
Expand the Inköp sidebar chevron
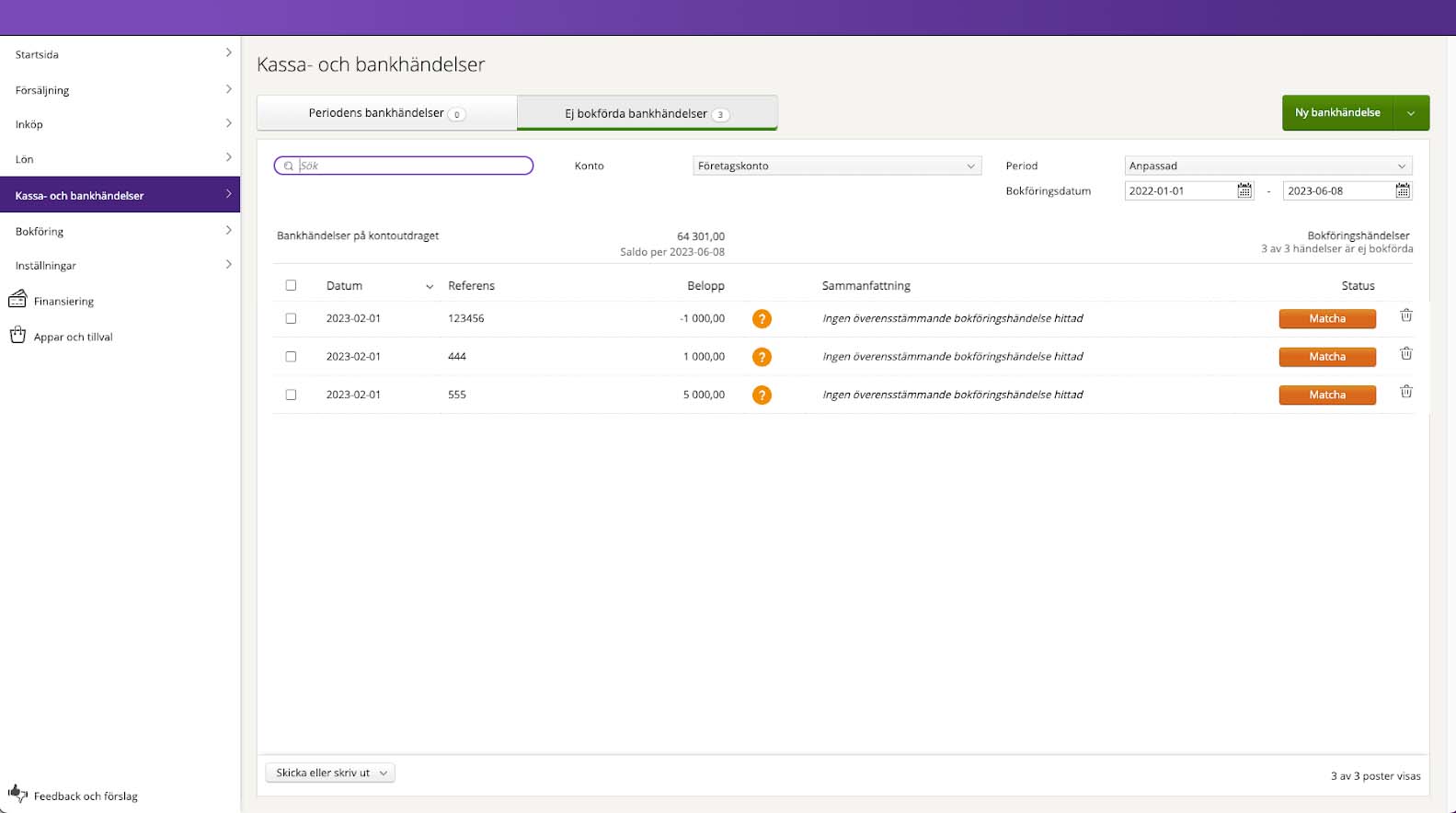[228, 123]
